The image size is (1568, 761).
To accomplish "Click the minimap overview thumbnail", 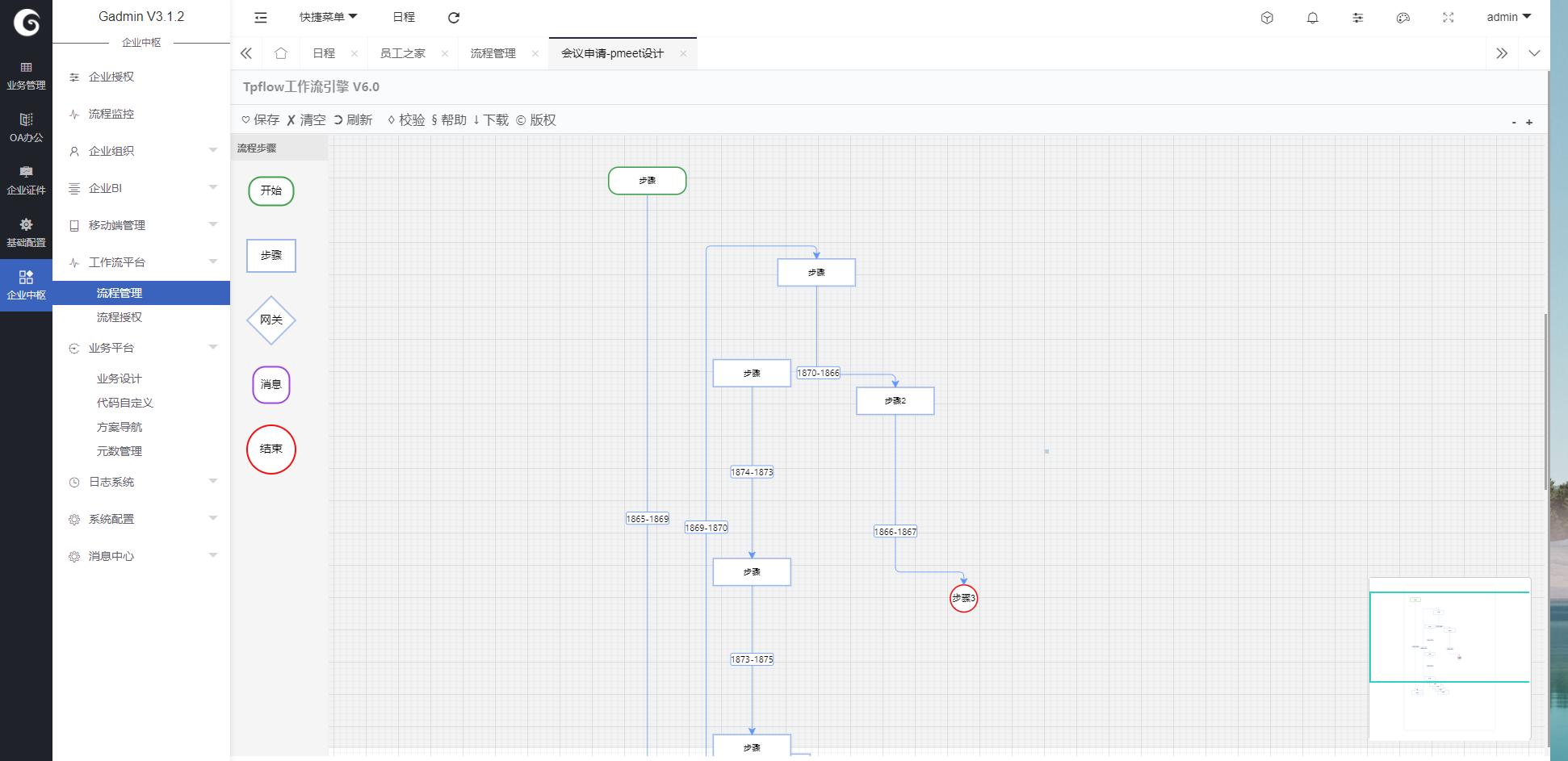I will (x=1449, y=659).
